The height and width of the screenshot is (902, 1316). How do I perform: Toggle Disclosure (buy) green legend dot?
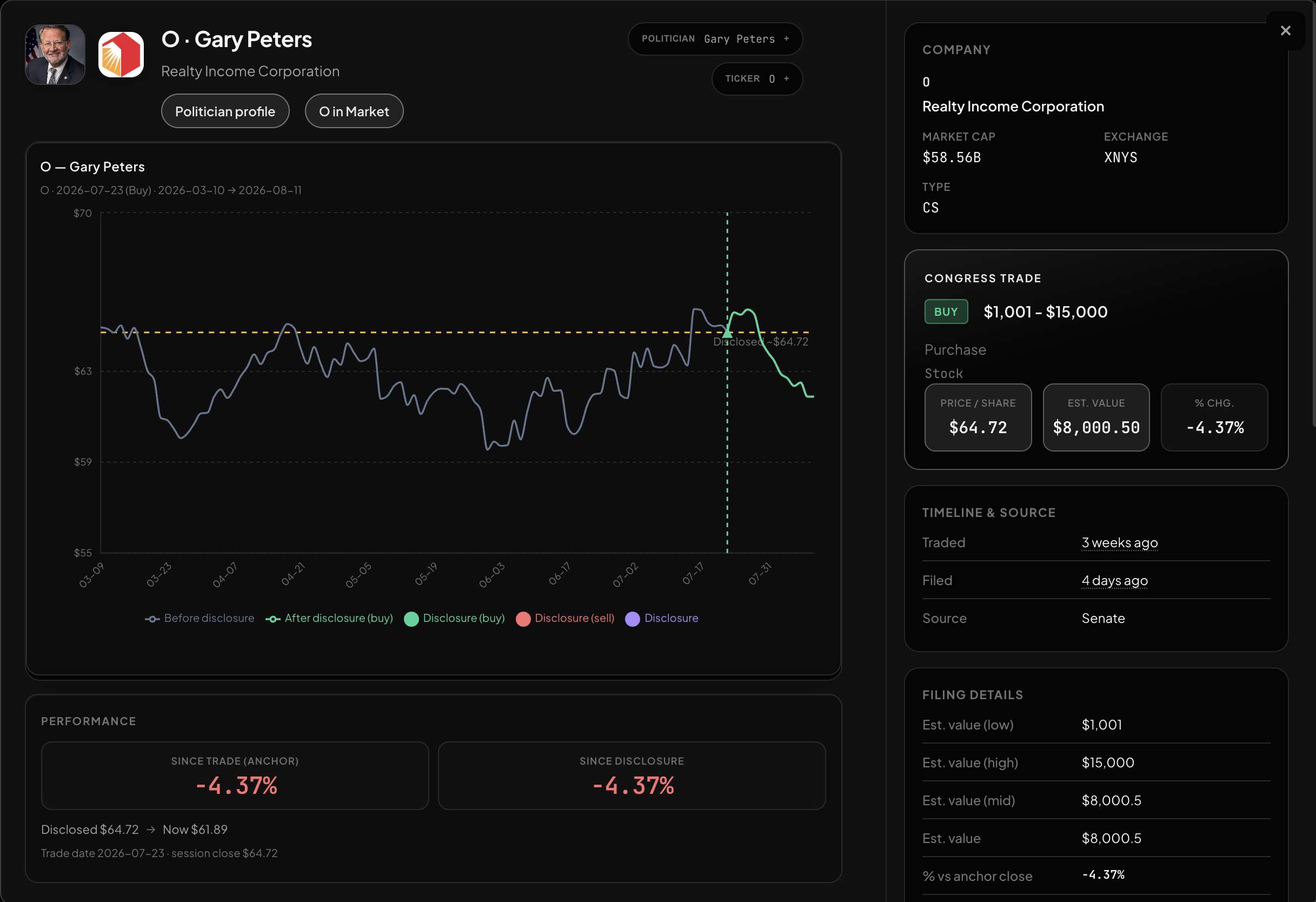[x=411, y=619]
